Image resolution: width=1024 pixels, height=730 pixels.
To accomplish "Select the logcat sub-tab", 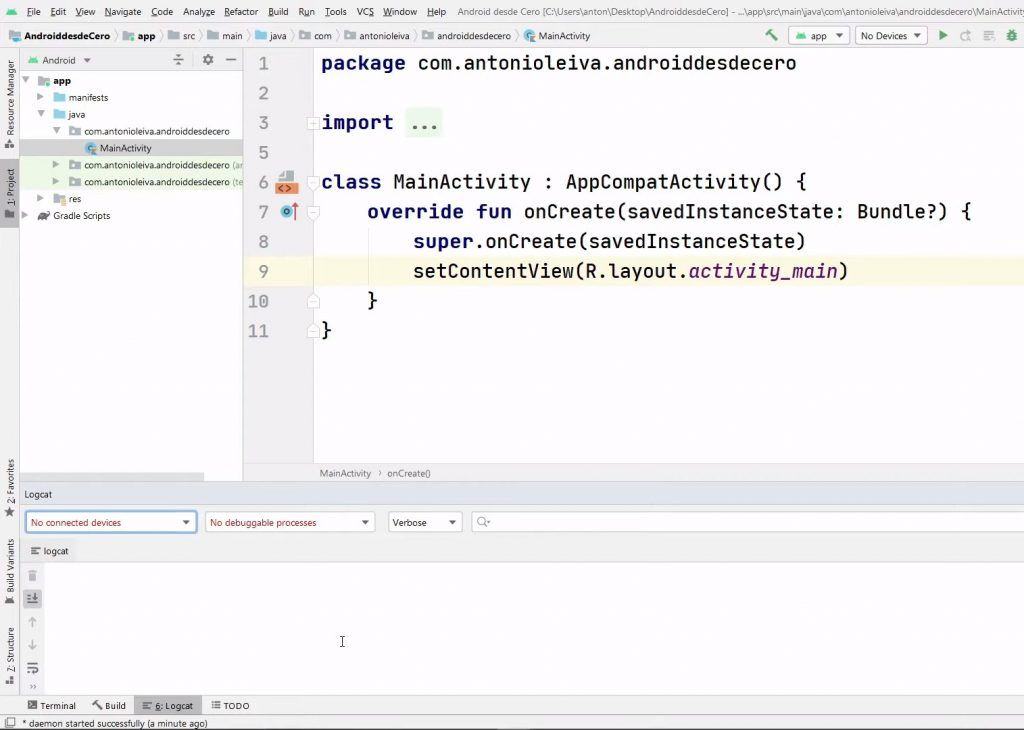I will pyautogui.click(x=50, y=551).
